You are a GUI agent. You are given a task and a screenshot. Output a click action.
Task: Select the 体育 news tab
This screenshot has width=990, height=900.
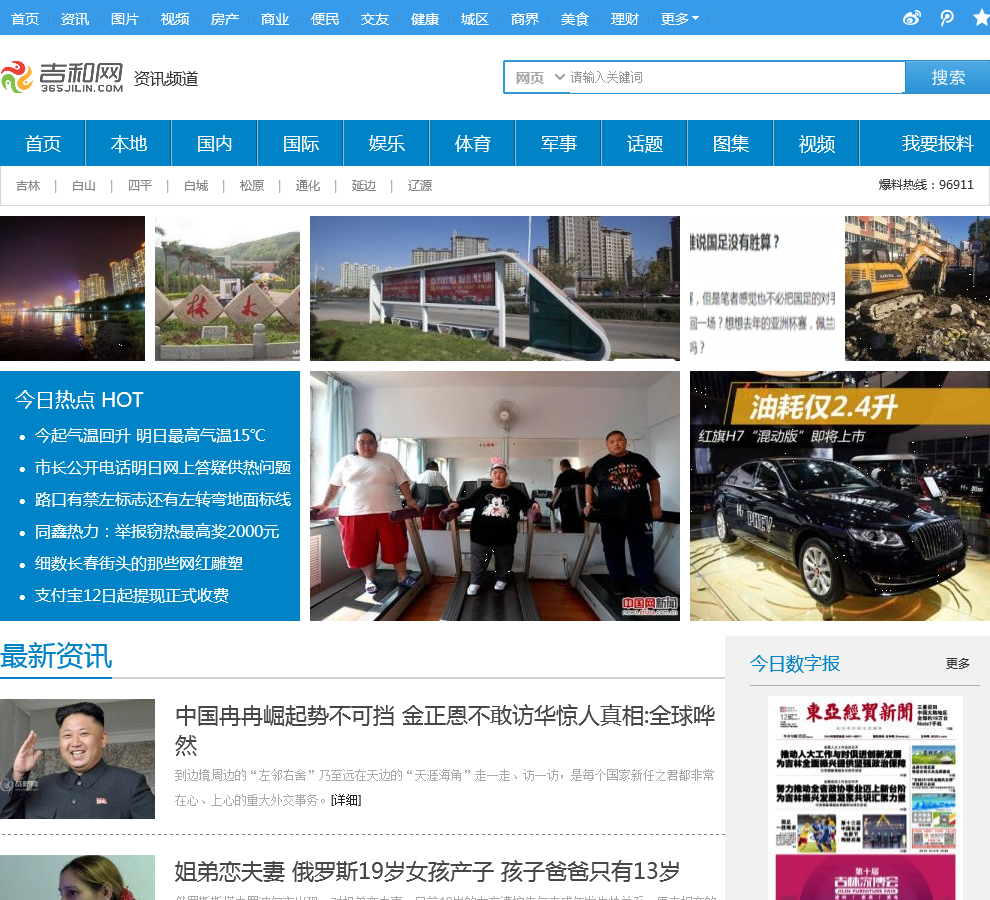pyautogui.click(x=473, y=143)
